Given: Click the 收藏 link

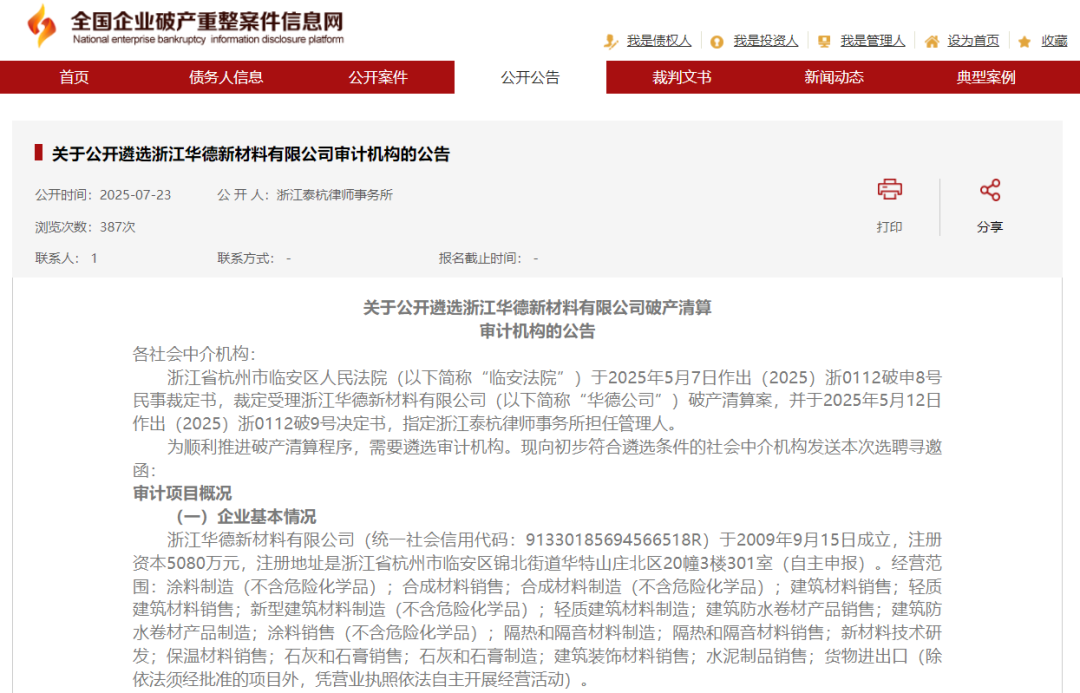Looking at the screenshot, I should coord(1054,41).
